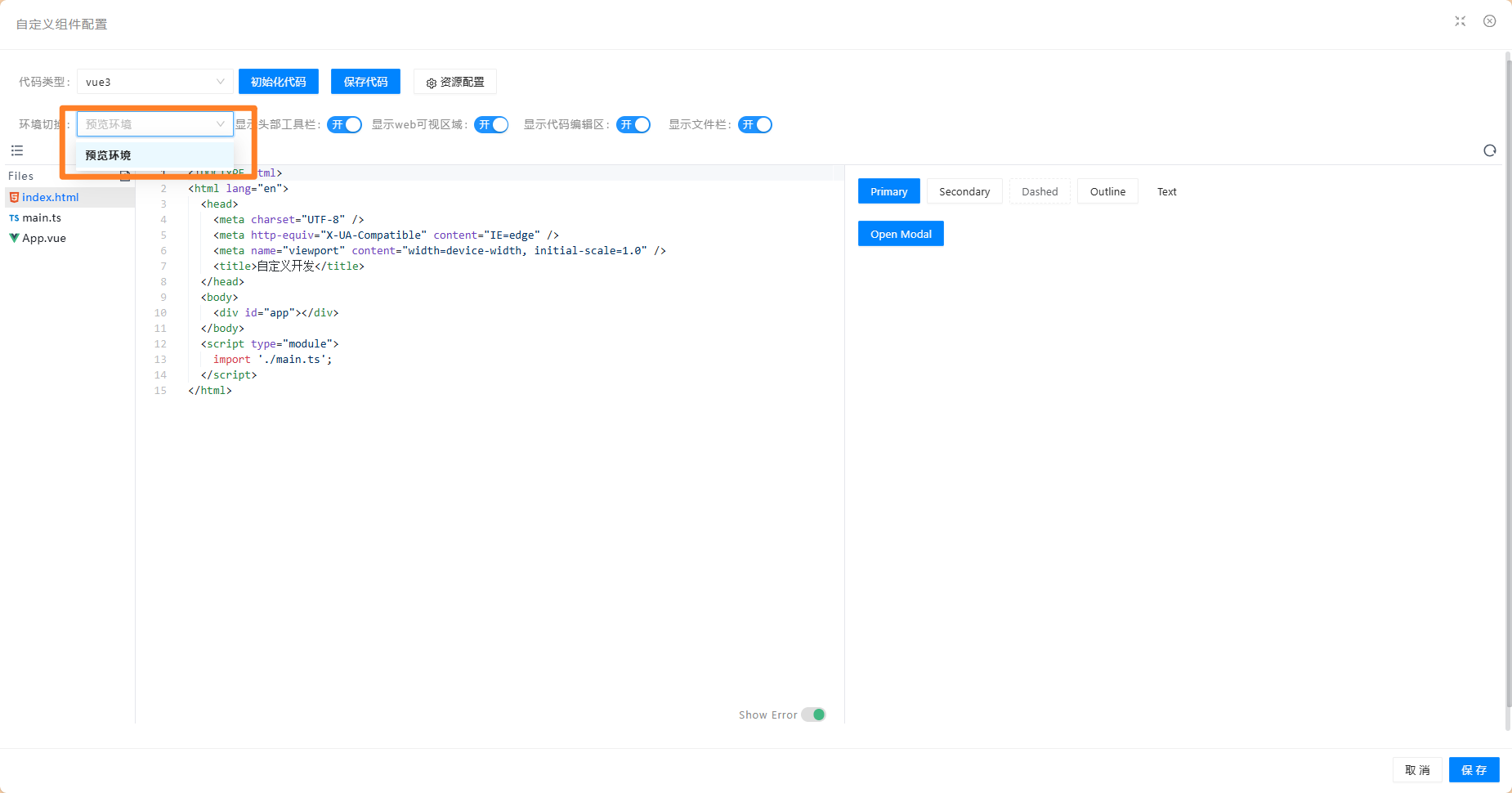Click the refresh preview icon
The width and height of the screenshot is (1512, 793).
click(x=1490, y=150)
